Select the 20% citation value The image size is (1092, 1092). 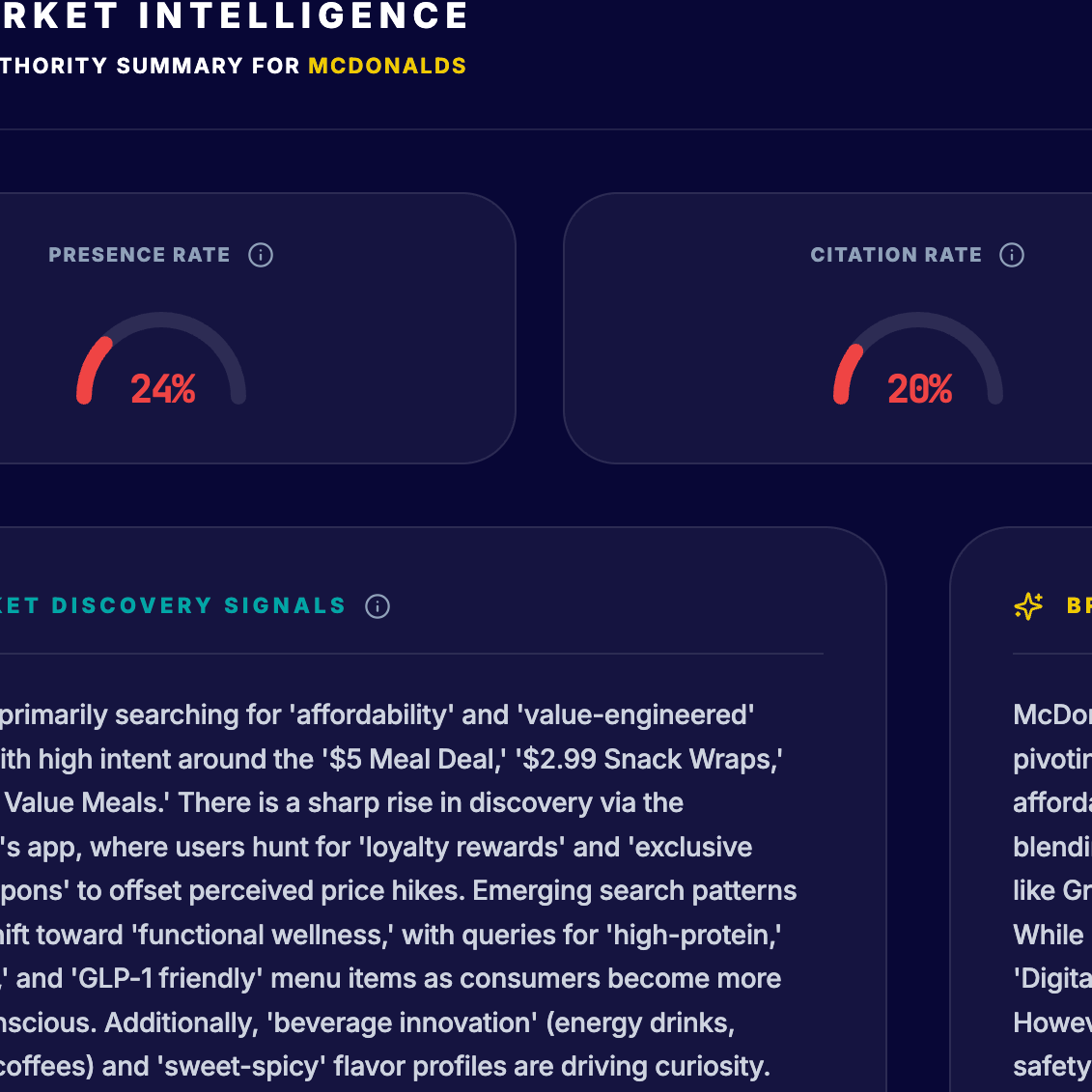(920, 389)
